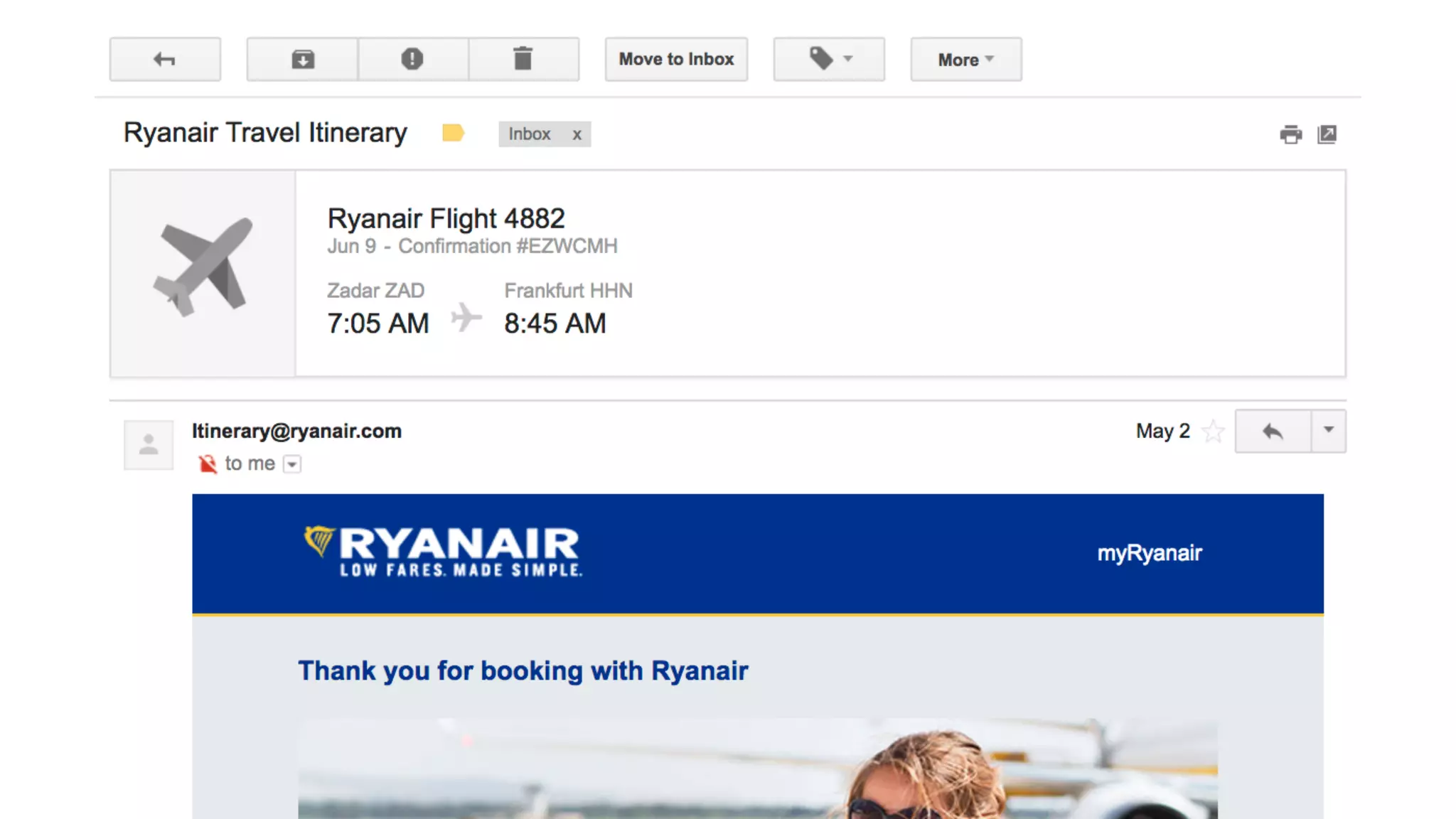Show details dropdown next to 'to me'

(292, 464)
